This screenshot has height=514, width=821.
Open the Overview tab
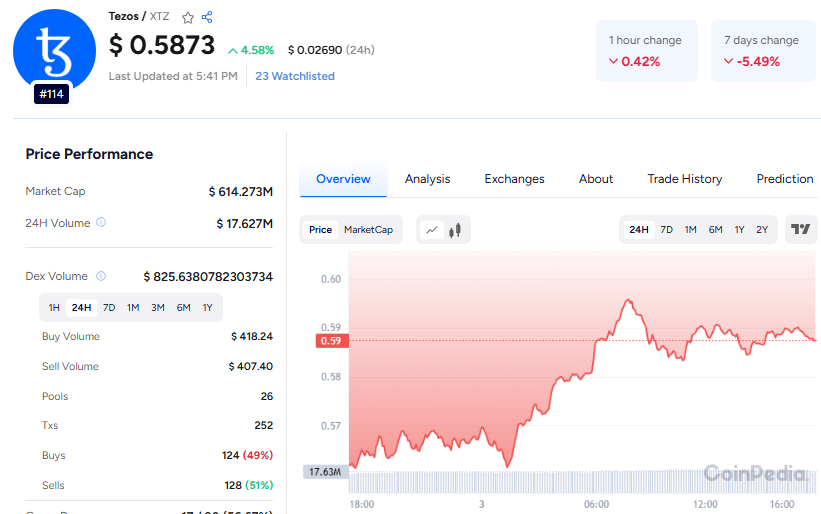(343, 179)
